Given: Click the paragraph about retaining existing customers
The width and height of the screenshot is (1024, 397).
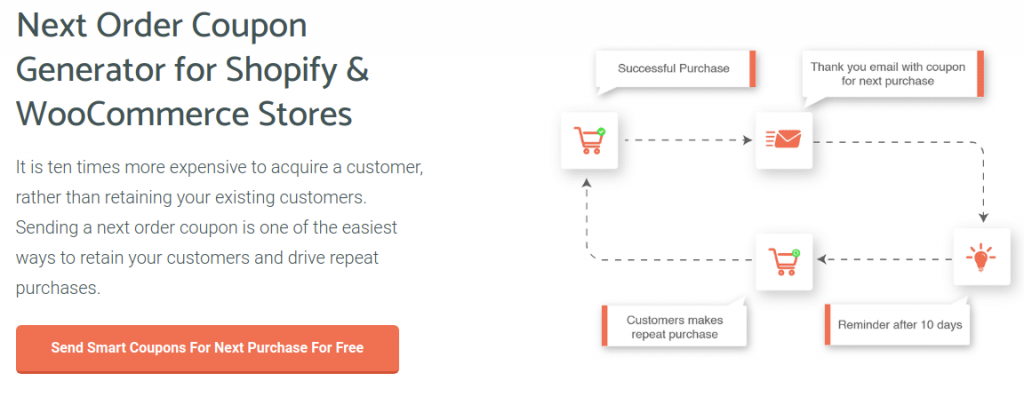Looking at the screenshot, I should pyautogui.click(x=220, y=227).
